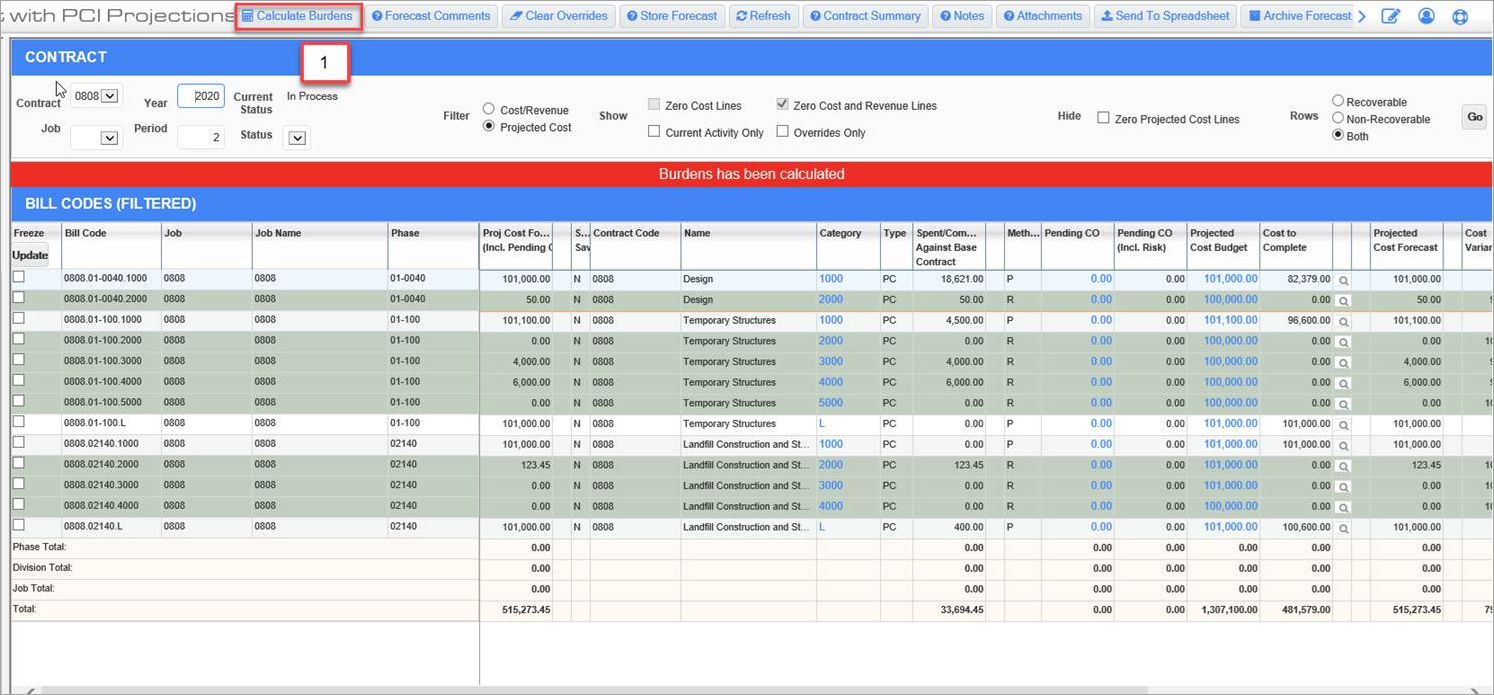
Task: Click into the Year input field
Action: pyautogui.click(x=201, y=96)
